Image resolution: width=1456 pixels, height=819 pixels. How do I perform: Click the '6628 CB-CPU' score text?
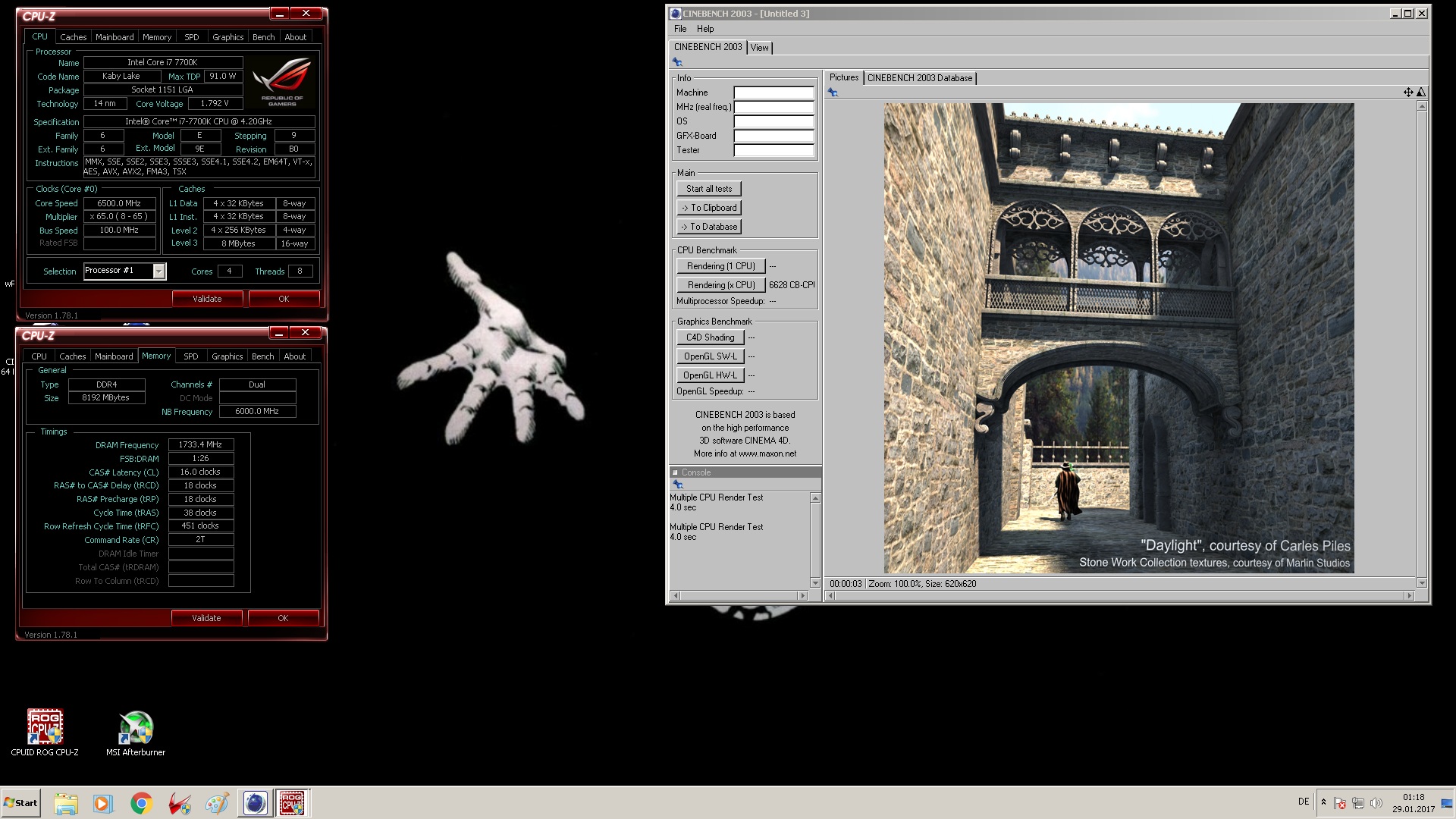792,285
